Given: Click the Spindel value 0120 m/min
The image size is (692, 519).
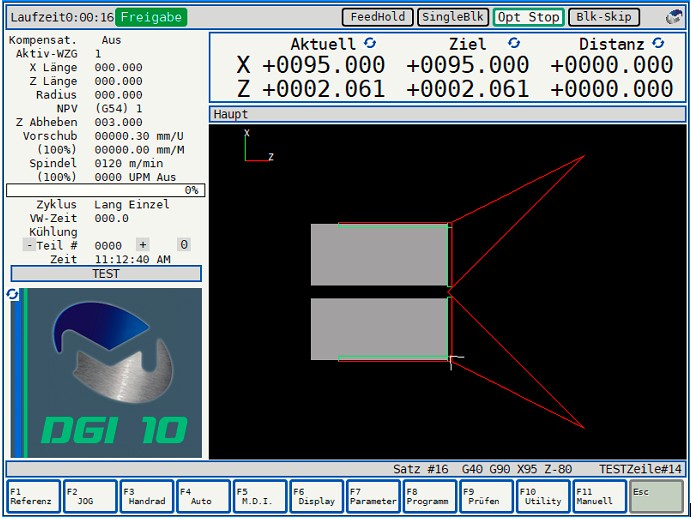Looking at the screenshot, I should click(129, 163).
